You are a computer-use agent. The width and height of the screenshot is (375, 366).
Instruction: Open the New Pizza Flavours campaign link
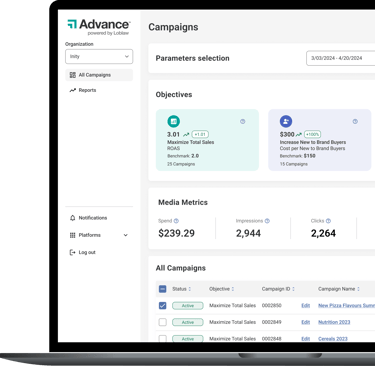coord(346,305)
